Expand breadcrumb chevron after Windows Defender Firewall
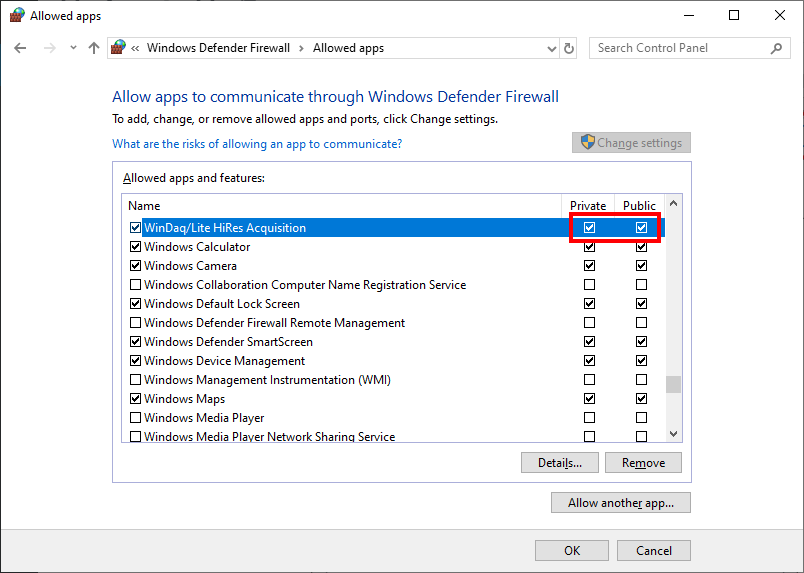 [302, 48]
